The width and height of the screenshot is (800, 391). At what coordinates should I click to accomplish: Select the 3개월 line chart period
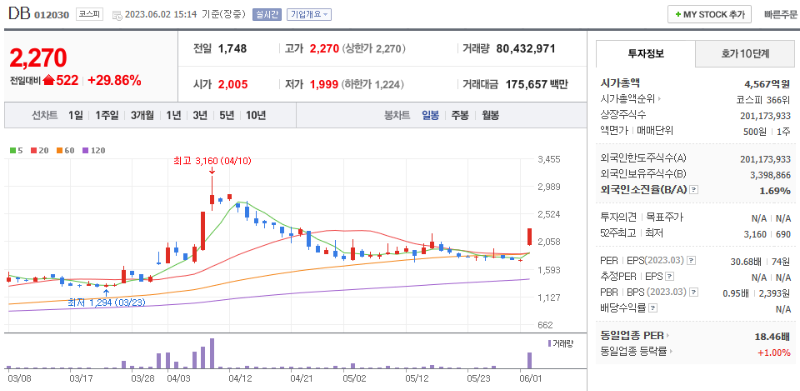142,115
